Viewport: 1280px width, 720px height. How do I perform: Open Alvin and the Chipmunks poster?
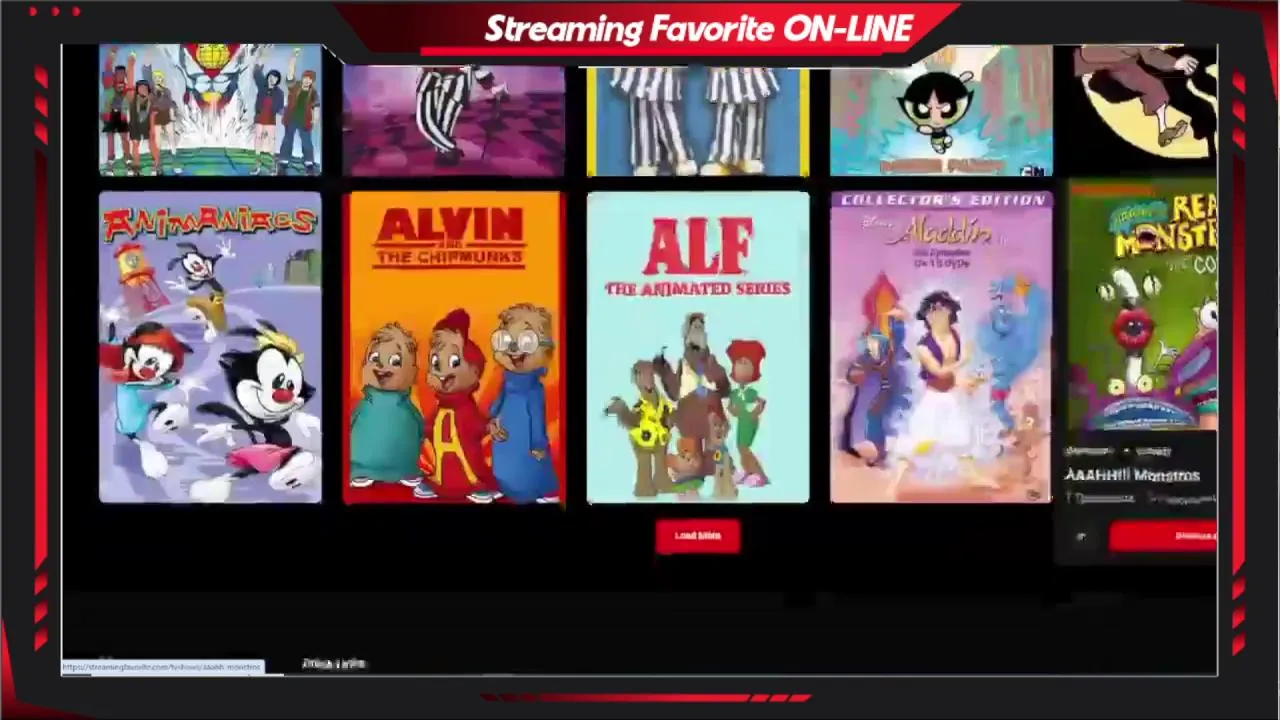[454, 347]
